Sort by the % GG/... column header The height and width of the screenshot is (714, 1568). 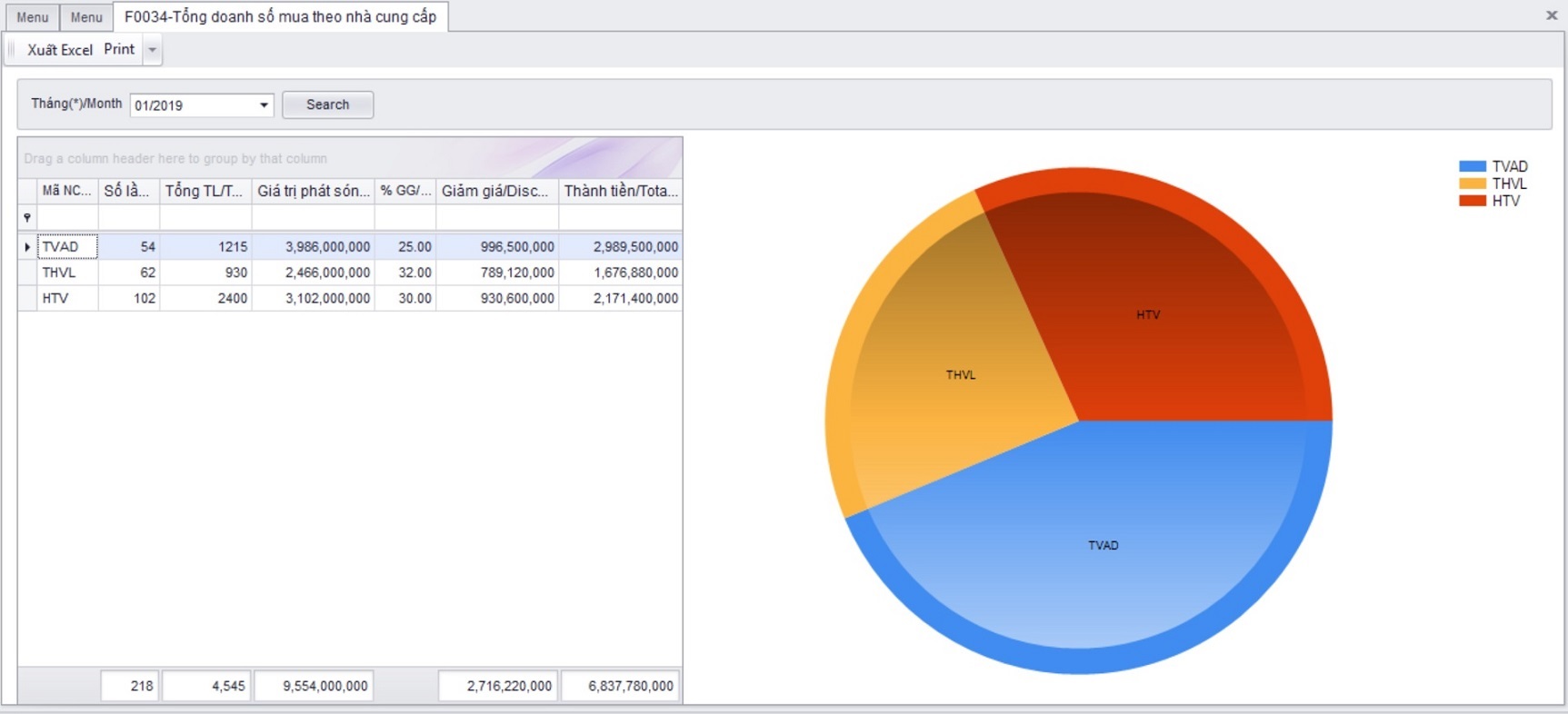point(405,191)
